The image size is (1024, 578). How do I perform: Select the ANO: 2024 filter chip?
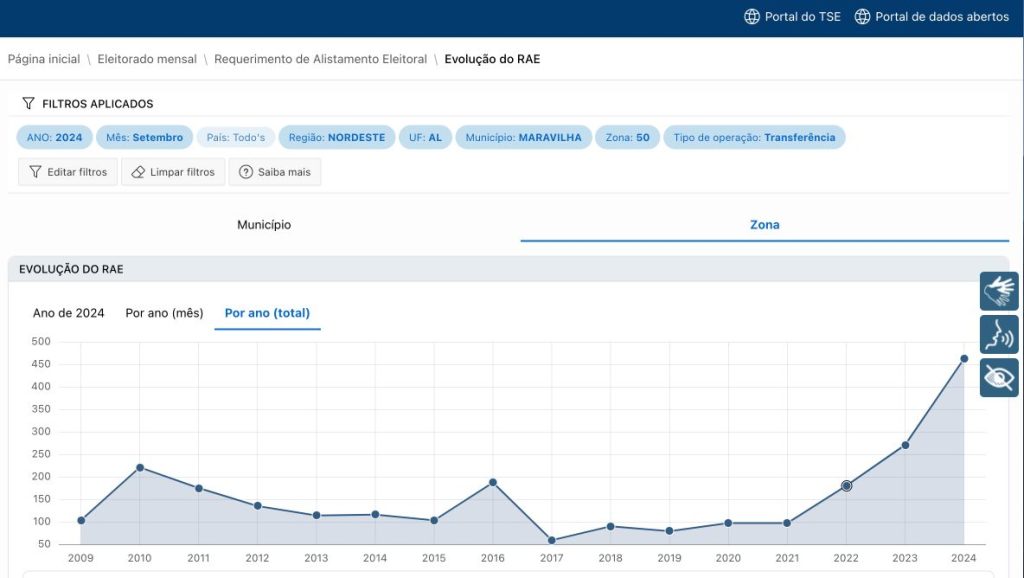click(x=55, y=138)
